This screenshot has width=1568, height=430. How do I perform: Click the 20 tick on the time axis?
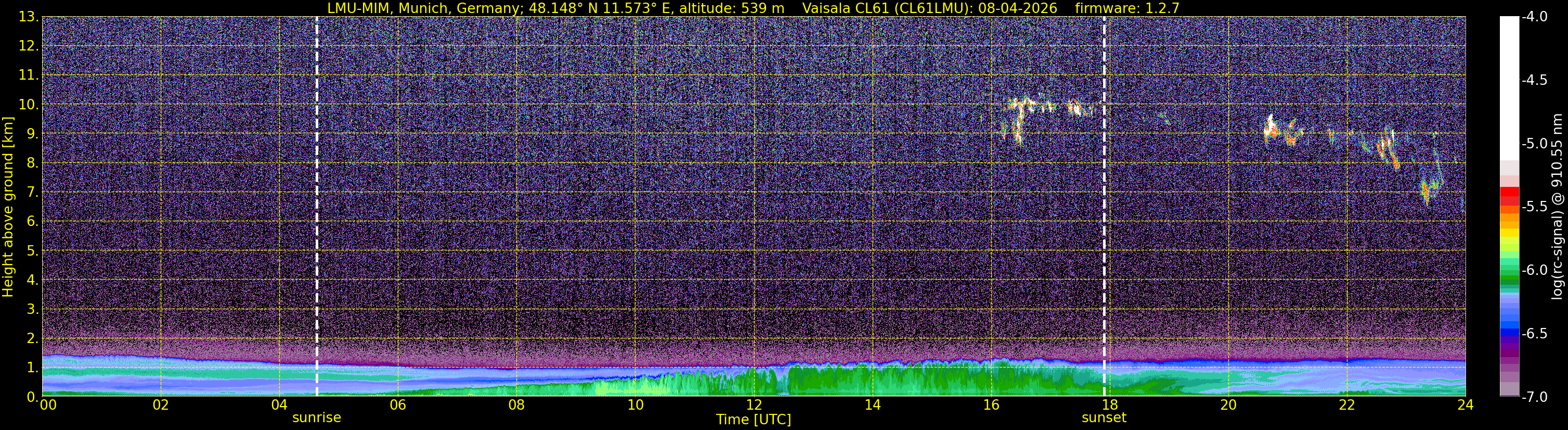tap(1228, 405)
